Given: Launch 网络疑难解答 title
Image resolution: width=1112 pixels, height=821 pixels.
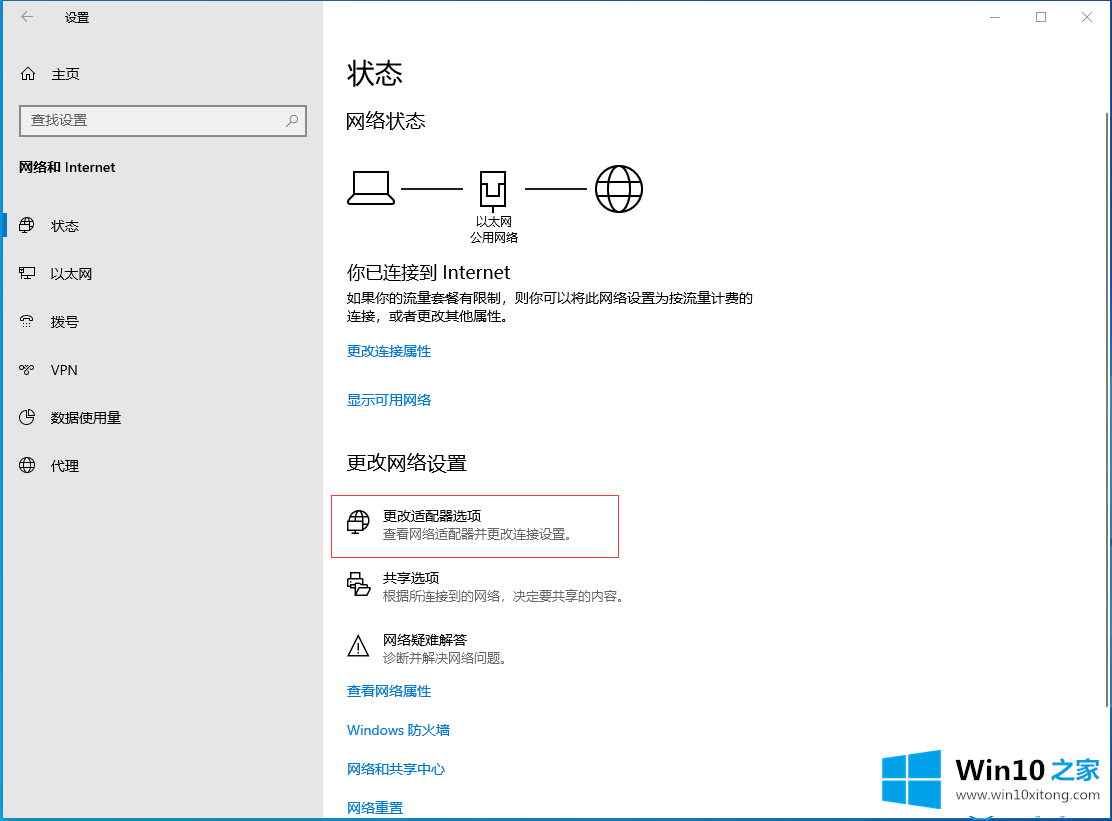Looking at the screenshot, I should [425, 640].
